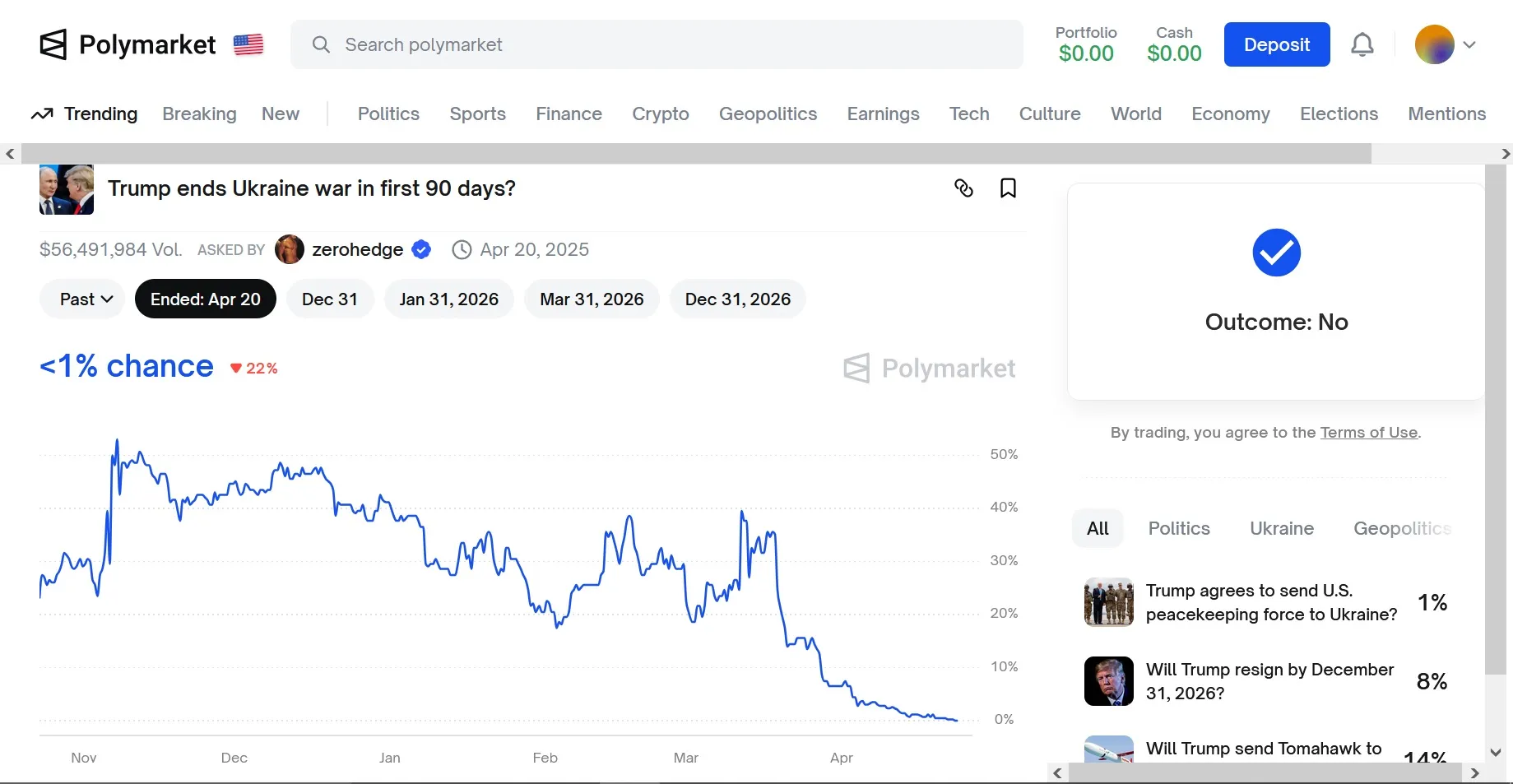Select the Geopolitics nav item
1513x784 pixels.
767,114
